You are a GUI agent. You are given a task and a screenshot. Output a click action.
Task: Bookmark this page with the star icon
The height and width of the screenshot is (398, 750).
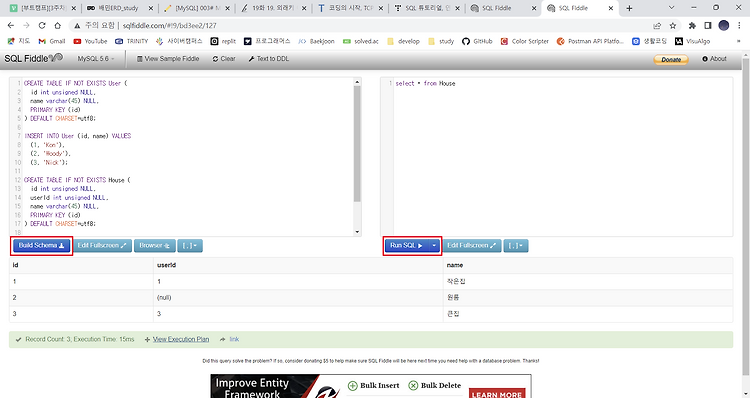(673, 25)
